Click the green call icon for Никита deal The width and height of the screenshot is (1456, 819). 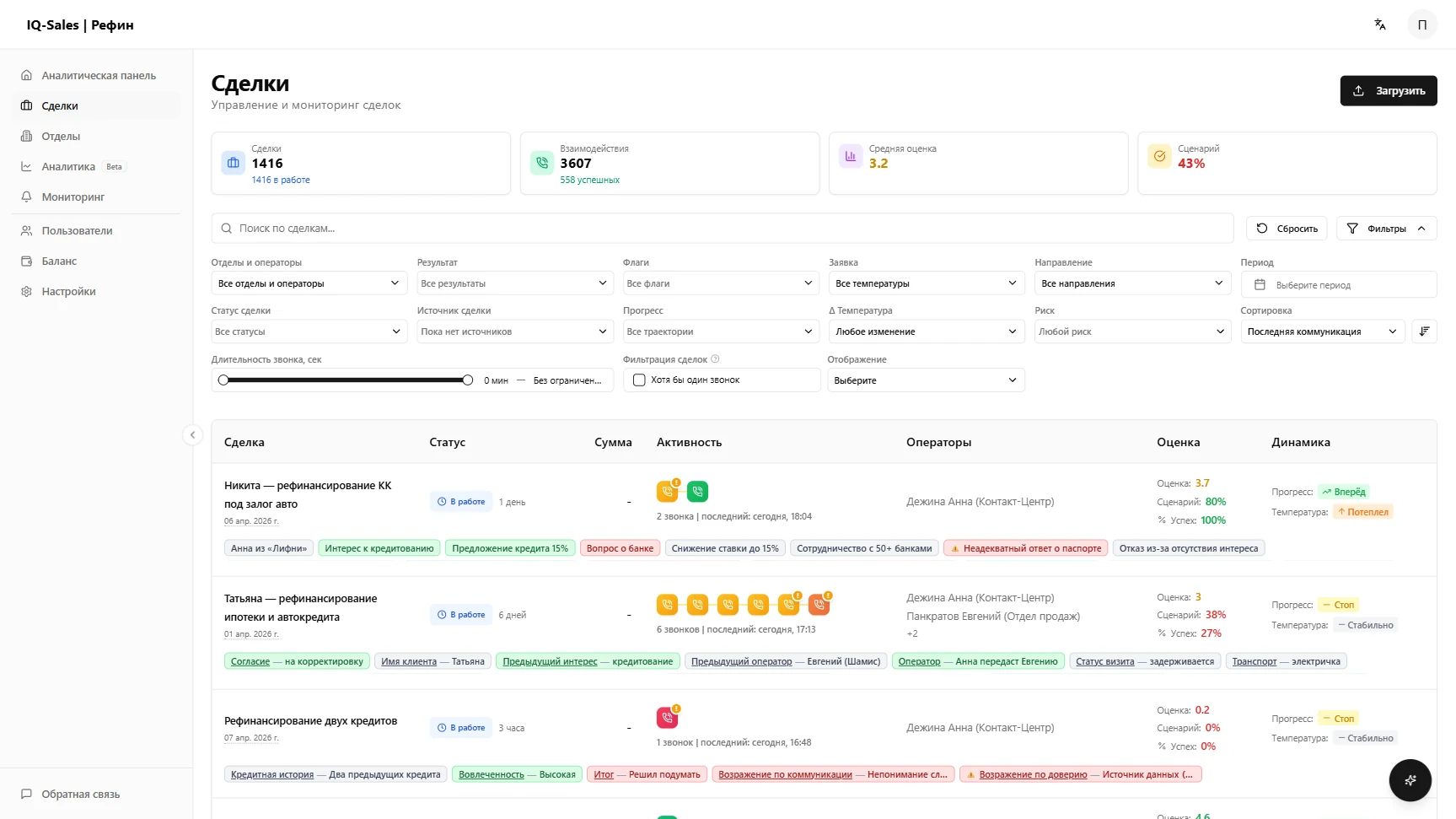[x=697, y=491]
